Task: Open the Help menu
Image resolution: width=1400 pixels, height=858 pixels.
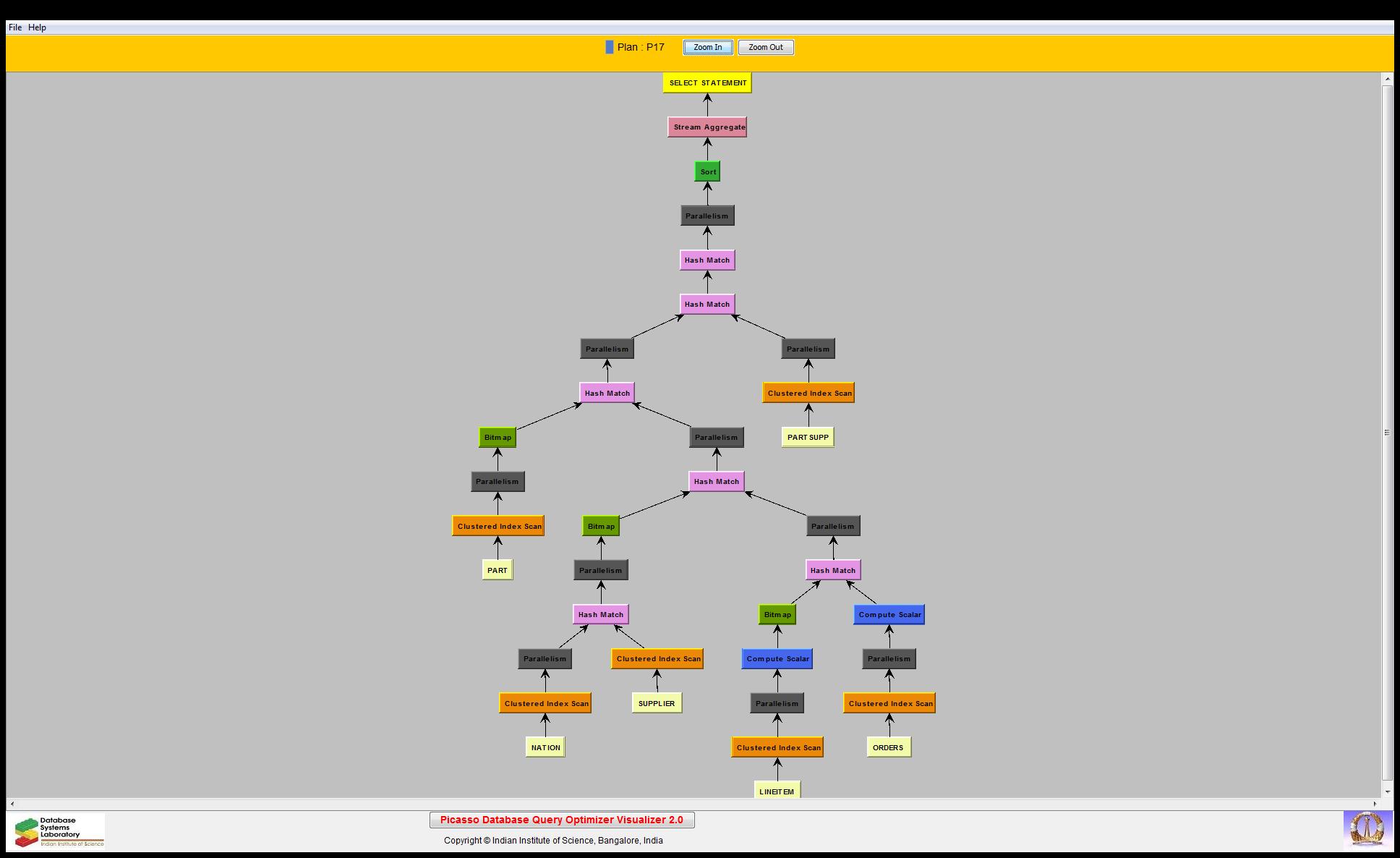Action: [37, 27]
